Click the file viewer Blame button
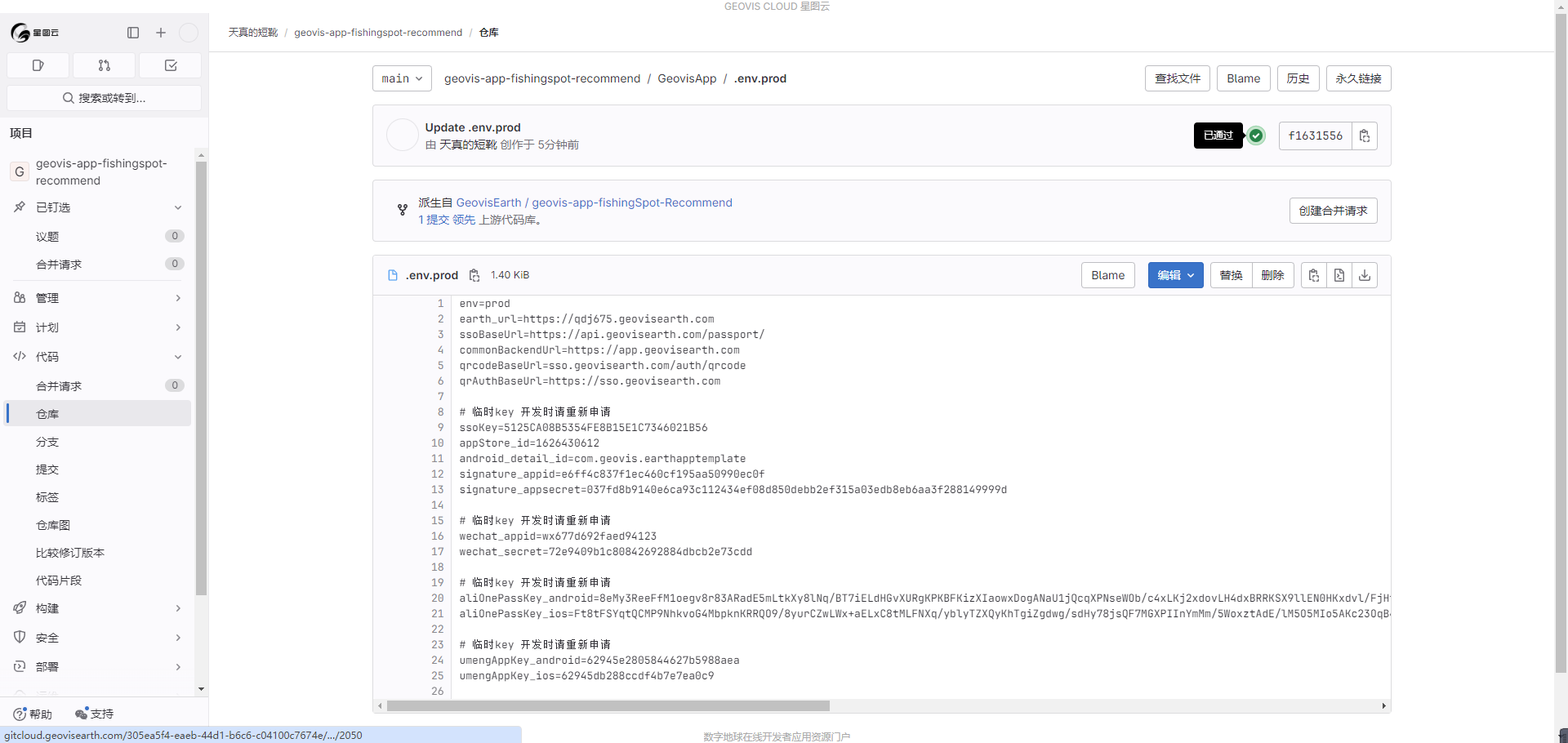1568x743 pixels. point(1107,275)
